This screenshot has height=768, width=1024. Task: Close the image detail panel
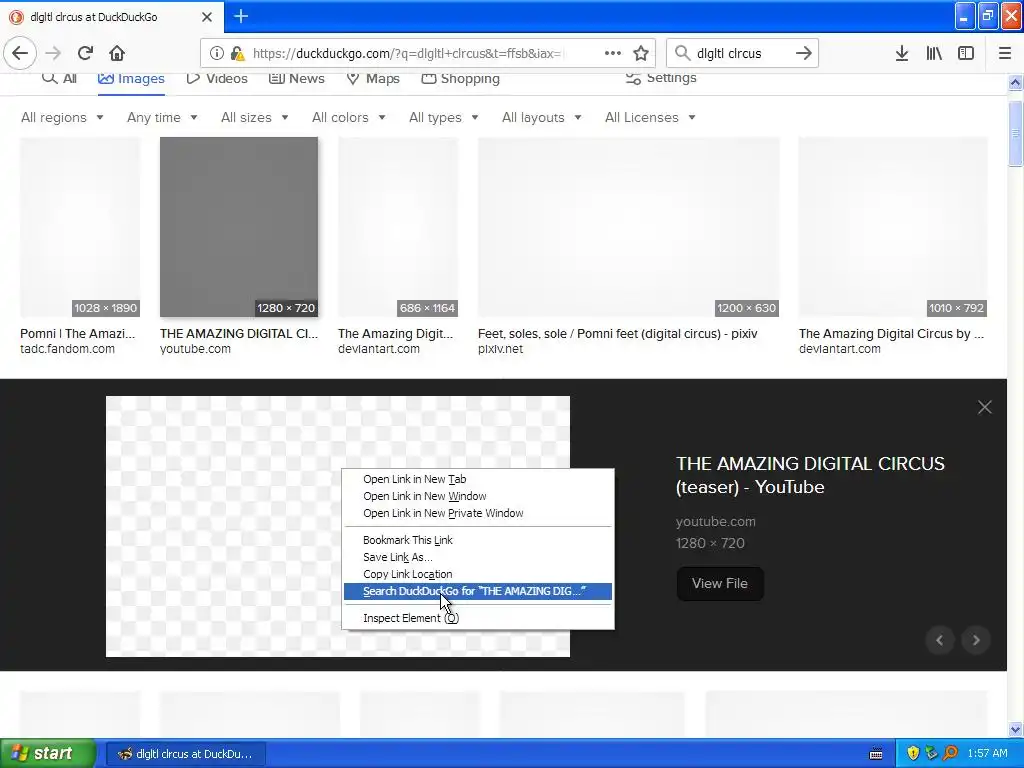pos(984,407)
